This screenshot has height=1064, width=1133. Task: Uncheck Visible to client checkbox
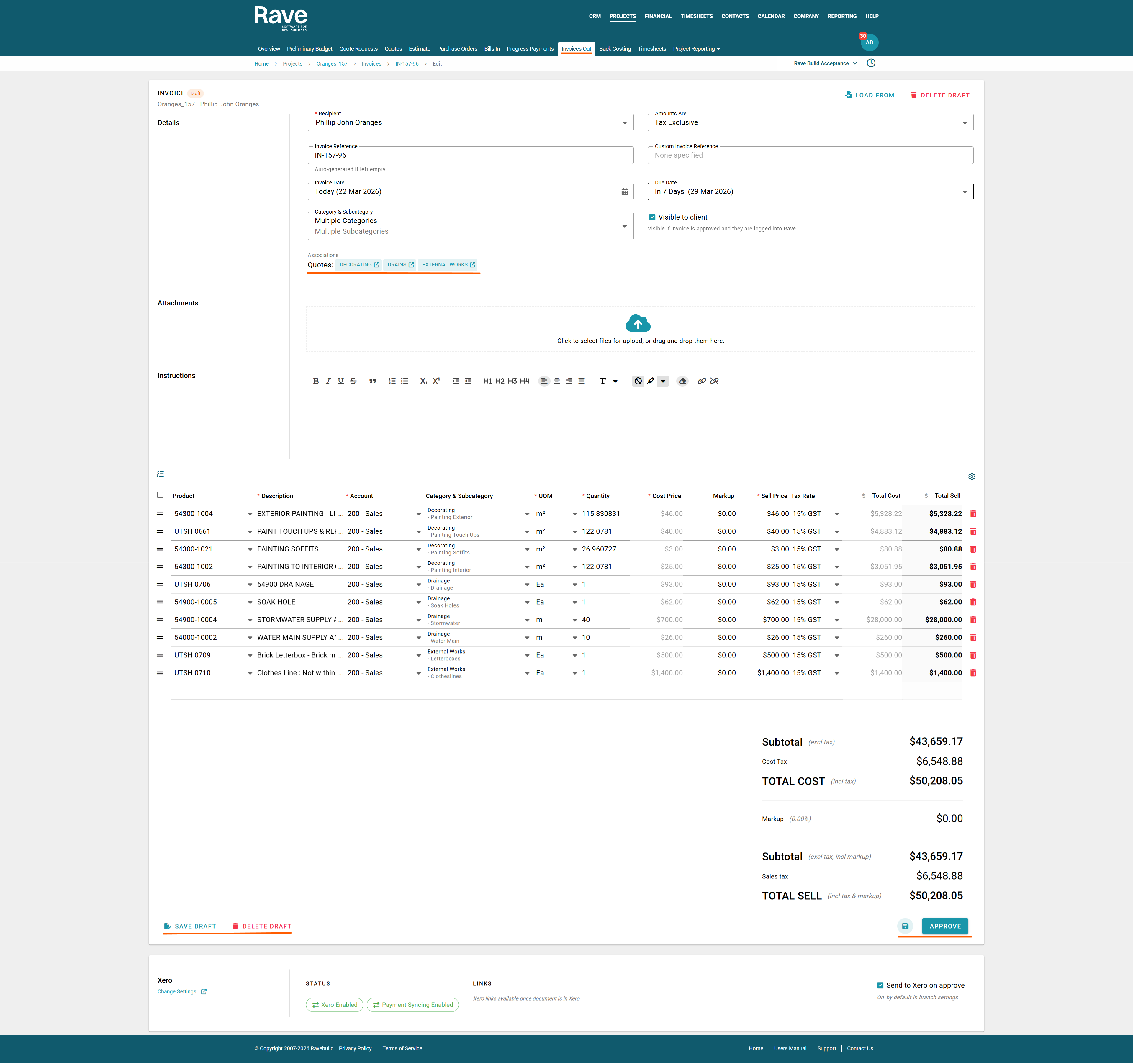tap(652, 217)
